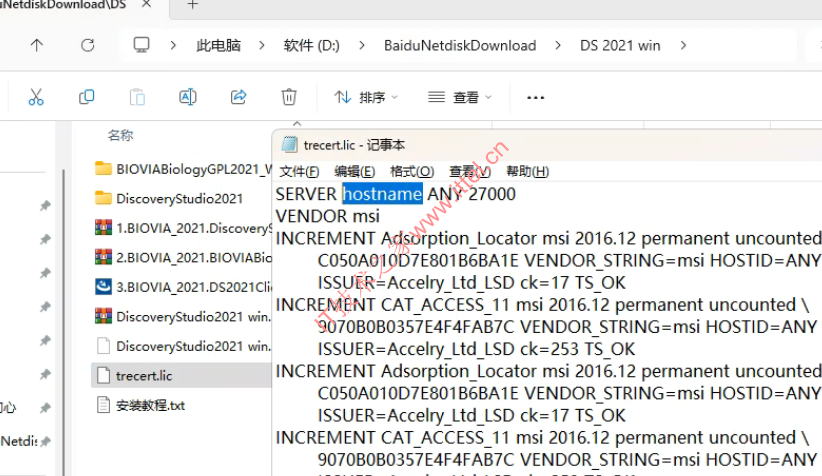Go up one folder level arrow
Image resolution: width=822 pixels, height=476 pixels.
point(37,46)
